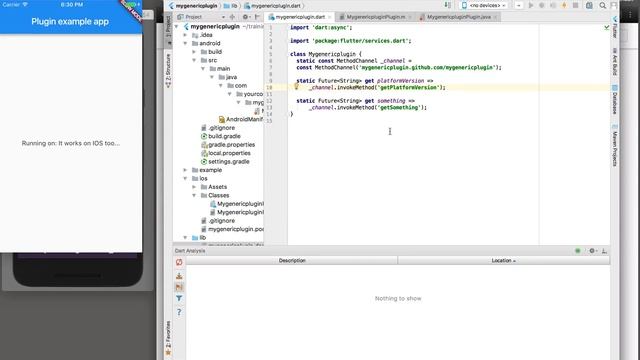Close the MygenericpluginPlugin.m tab
This screenshot has width=640, height=360.
click(410, 17)
